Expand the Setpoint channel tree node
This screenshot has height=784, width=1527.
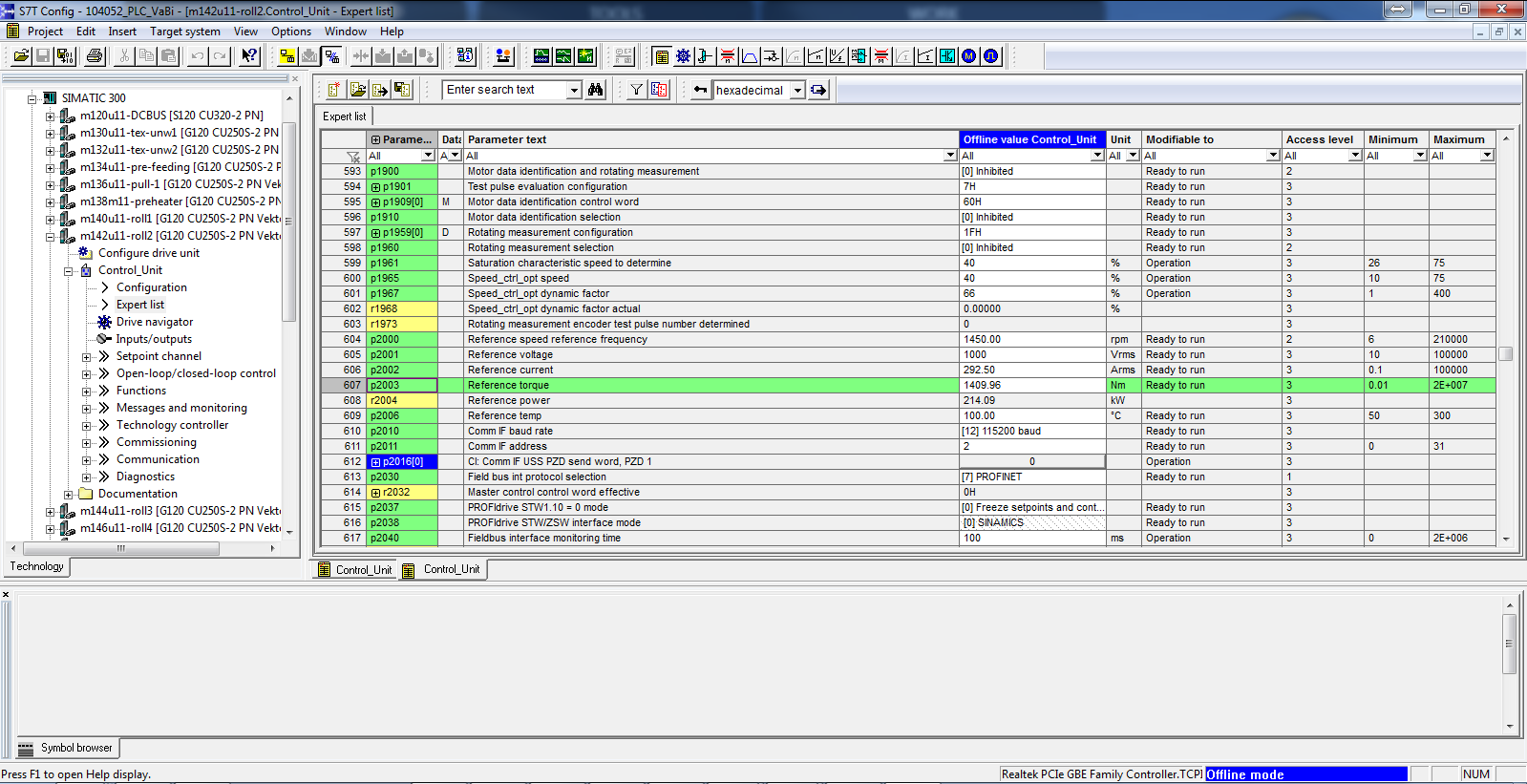coord(86,357)
